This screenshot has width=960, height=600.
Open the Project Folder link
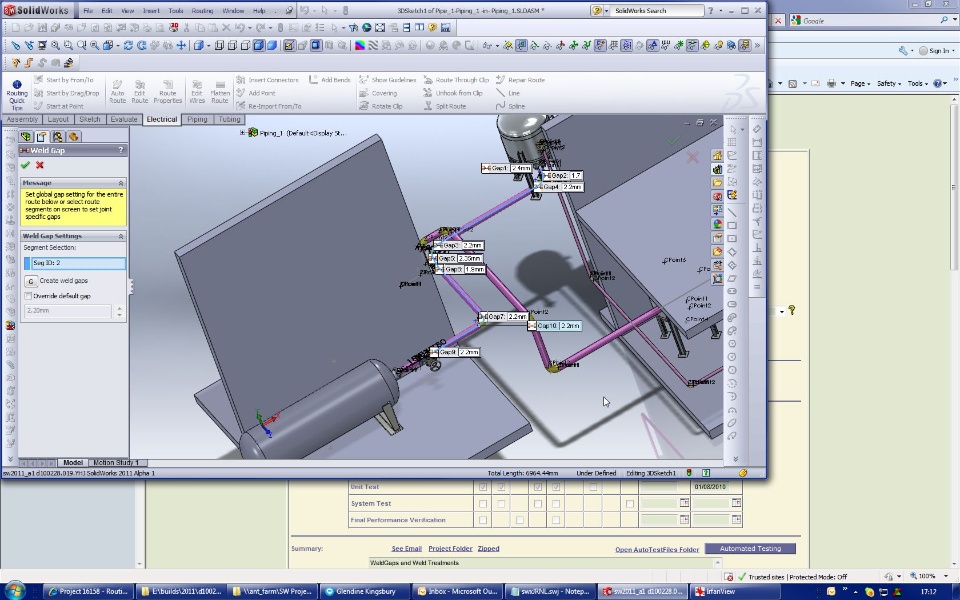(x=450, y=548)
